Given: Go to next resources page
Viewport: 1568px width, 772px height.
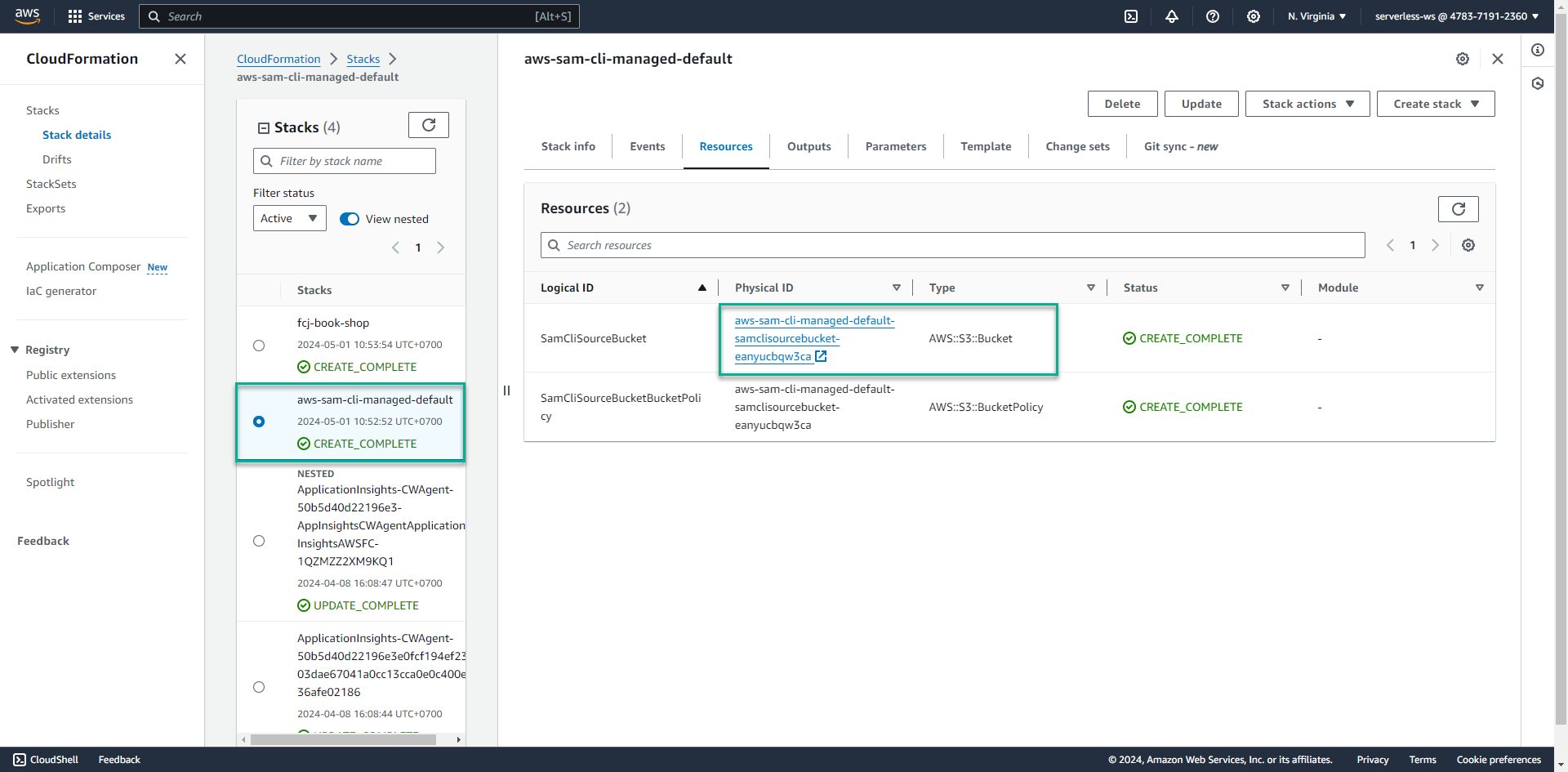Looking at the screenshot, I should (x=1435, y=245).
